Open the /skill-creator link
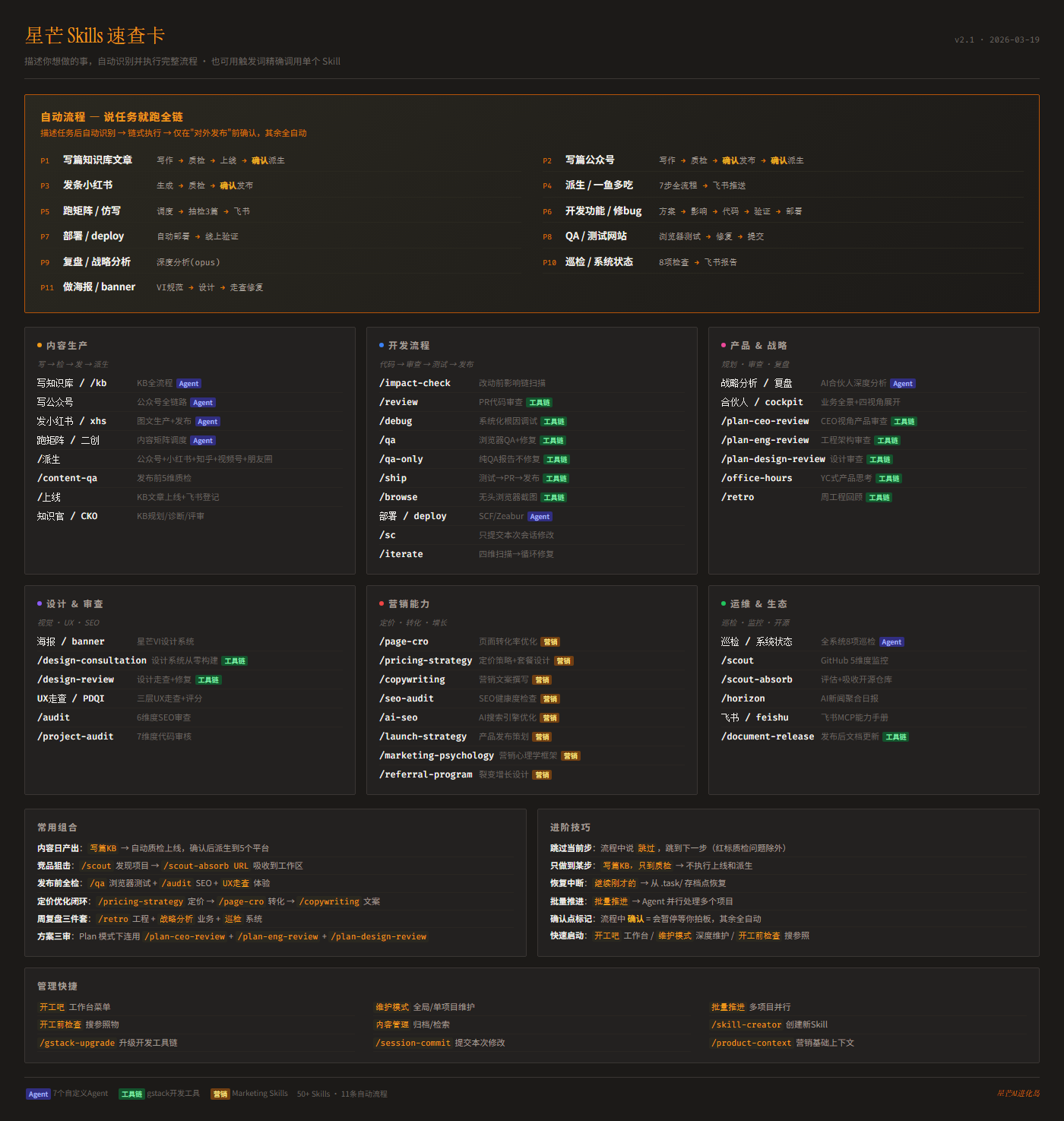This screenshot has height=1121, width=1064. 746,1024
